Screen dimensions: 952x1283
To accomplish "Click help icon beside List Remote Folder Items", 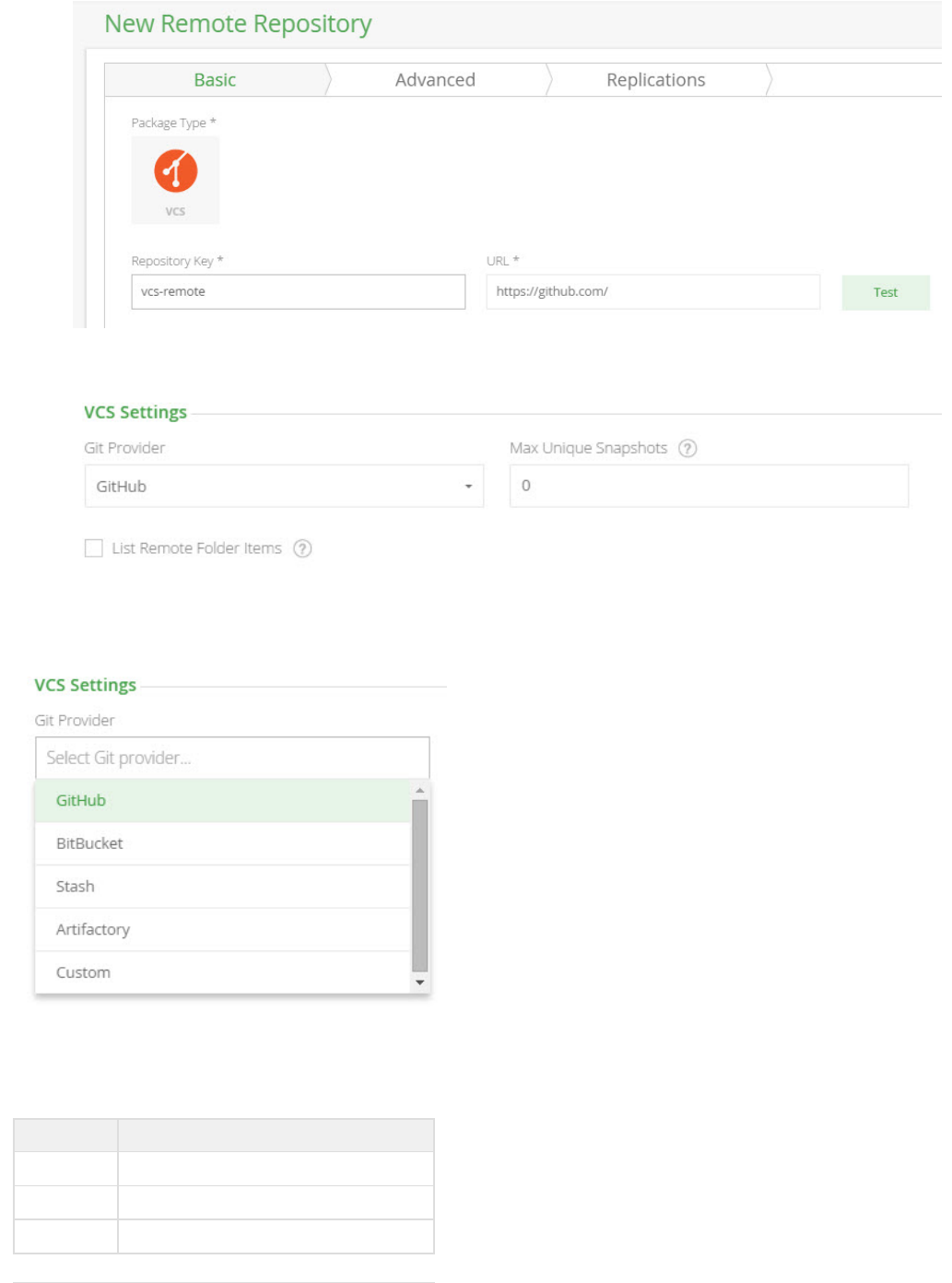I will coord(302,549).
